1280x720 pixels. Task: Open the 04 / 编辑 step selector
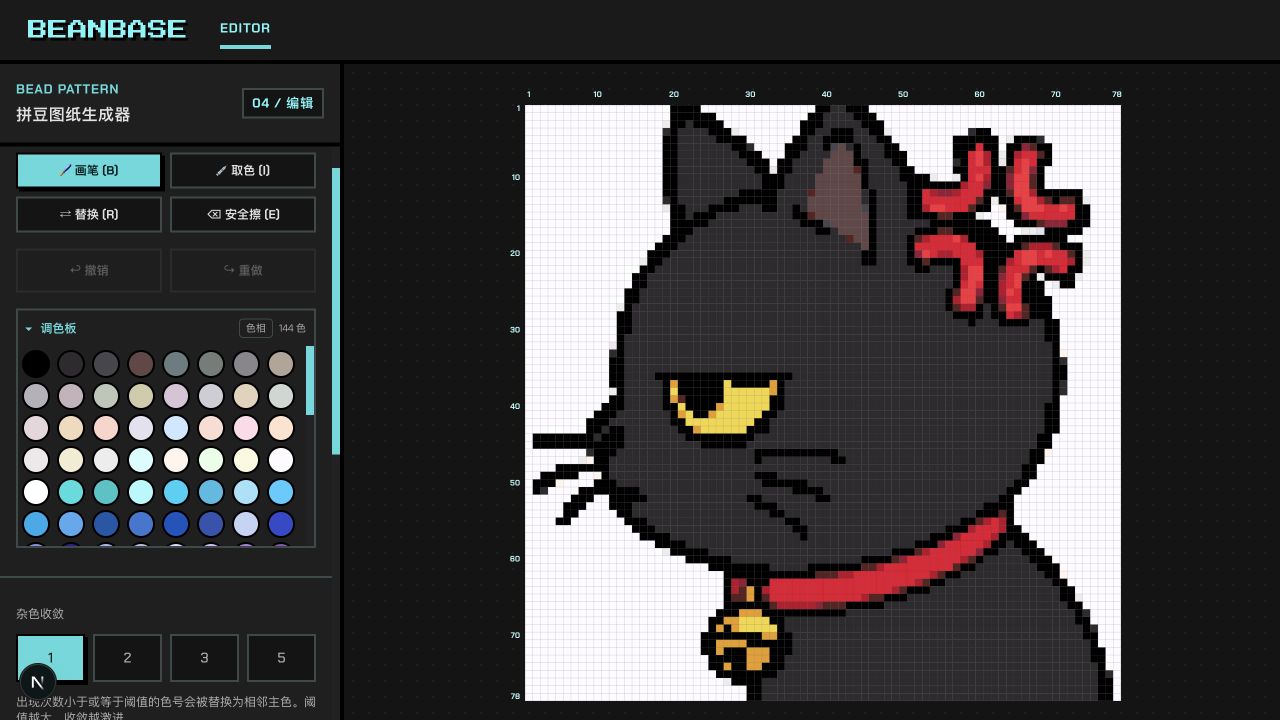point(283,103)
